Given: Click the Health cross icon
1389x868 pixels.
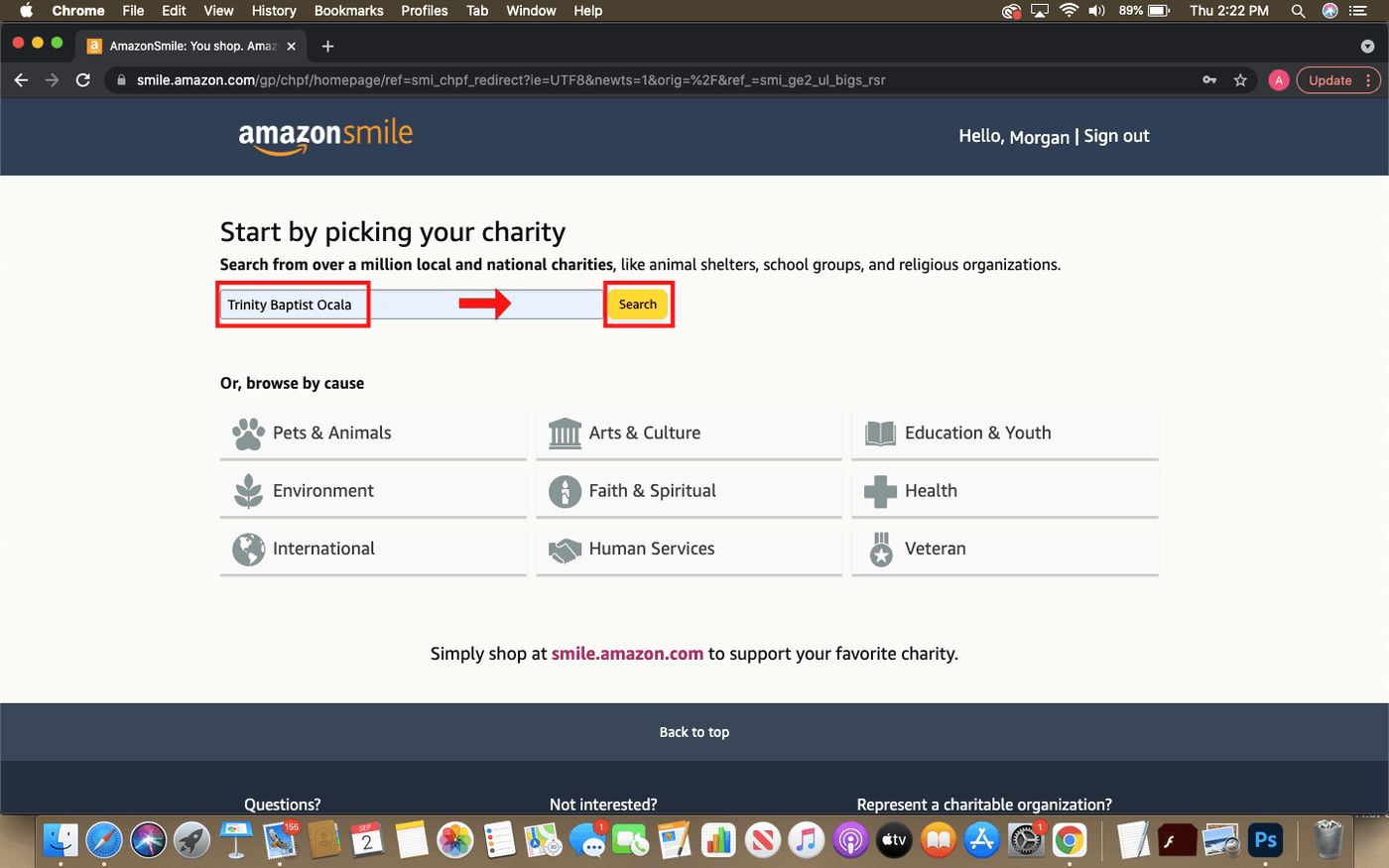Looking at the screenshot, I should [880, 491].
